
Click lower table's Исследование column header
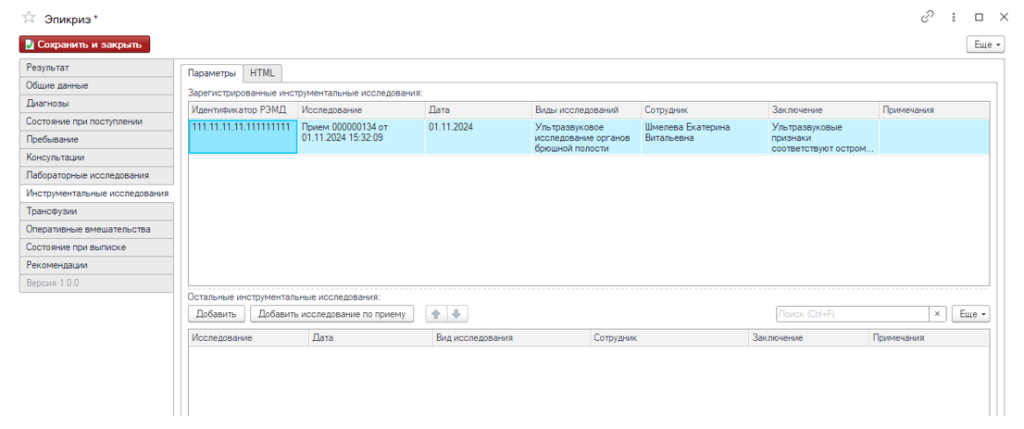tap(249, 338)
